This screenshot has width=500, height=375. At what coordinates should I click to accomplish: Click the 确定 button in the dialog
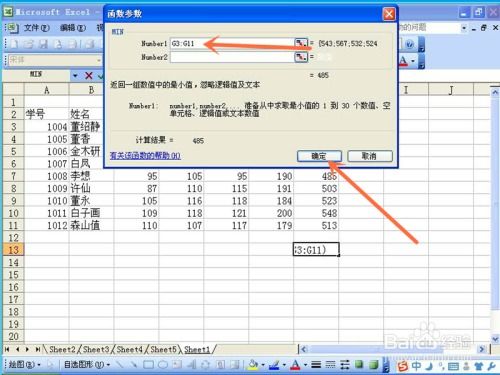tap(319, 156)
